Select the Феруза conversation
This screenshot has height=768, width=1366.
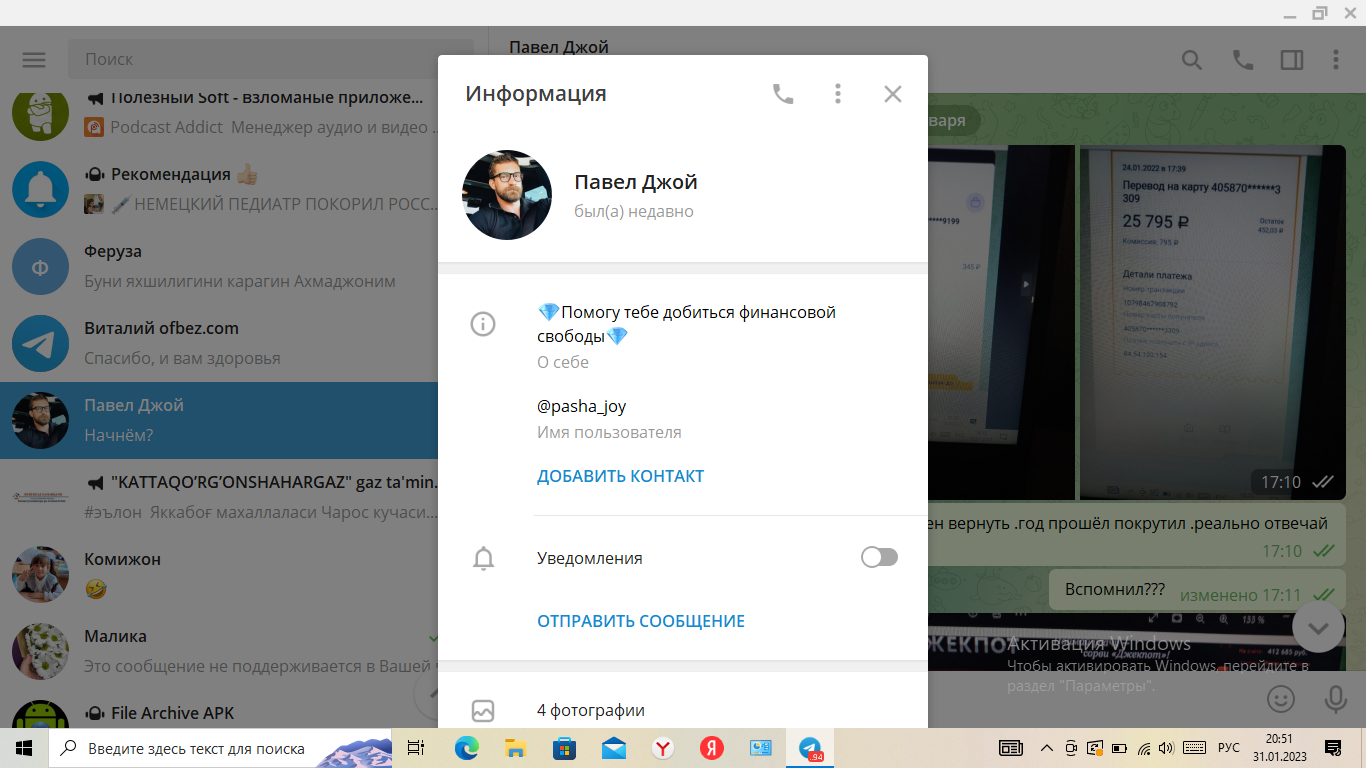(220, 266)
